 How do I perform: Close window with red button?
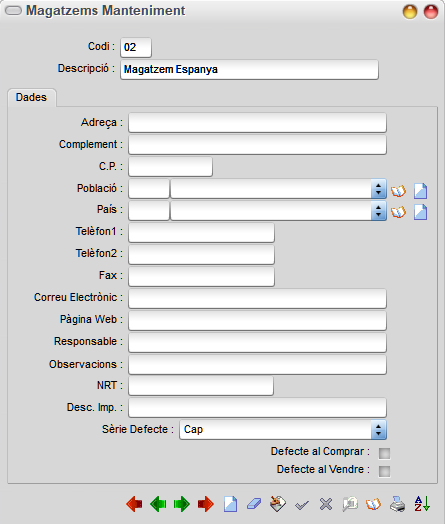pos(431,12)
